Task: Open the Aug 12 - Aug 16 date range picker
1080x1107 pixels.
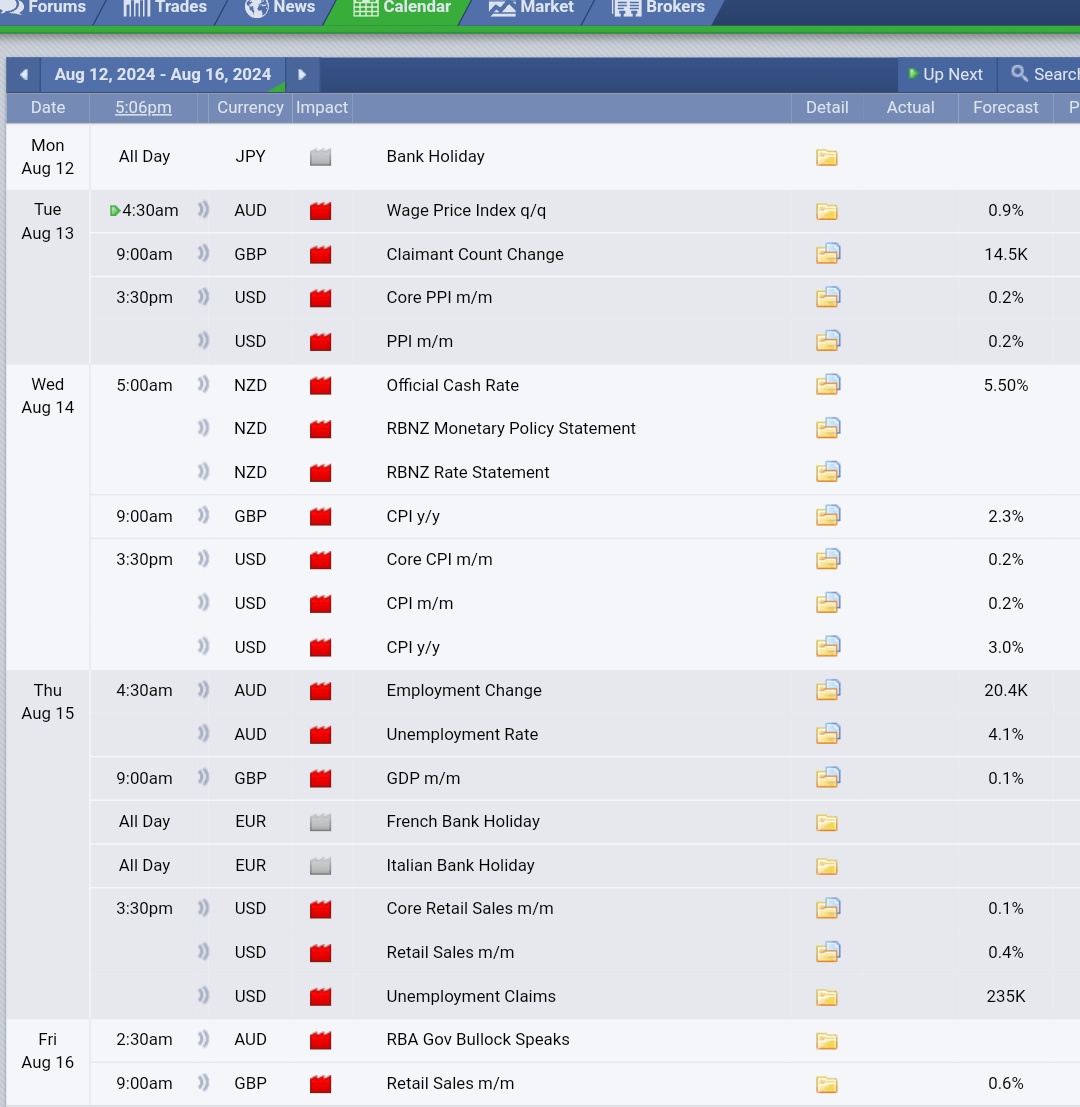Action: click(x=163, y=75)
